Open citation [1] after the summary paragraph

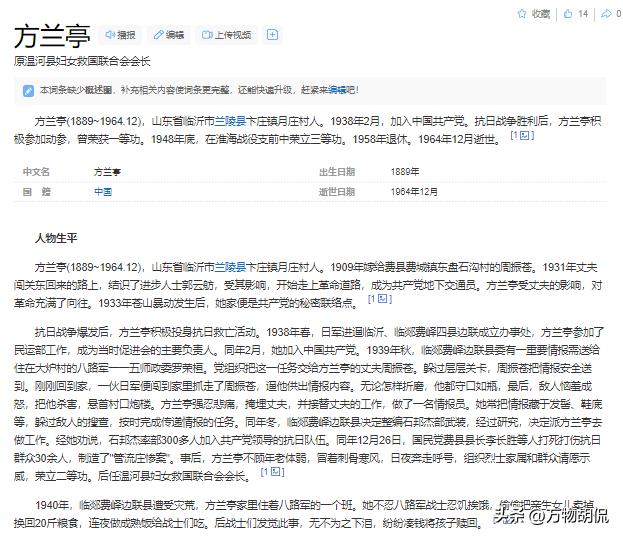click(x=522, y=135)
